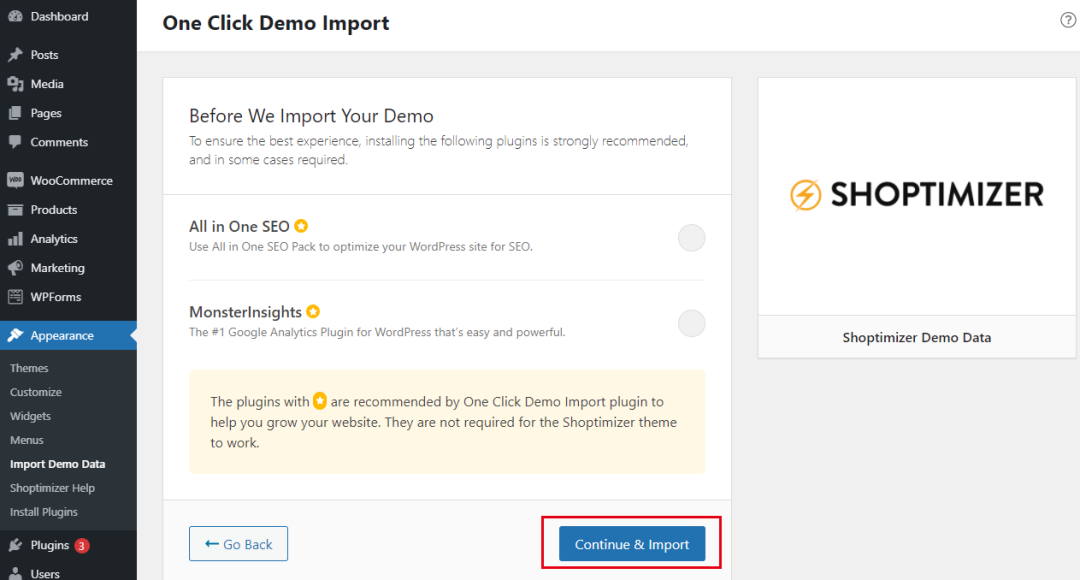Click the Marketing megaphone icon
The width and height of the screenshot is (1080, 580).
pos(15,268)
